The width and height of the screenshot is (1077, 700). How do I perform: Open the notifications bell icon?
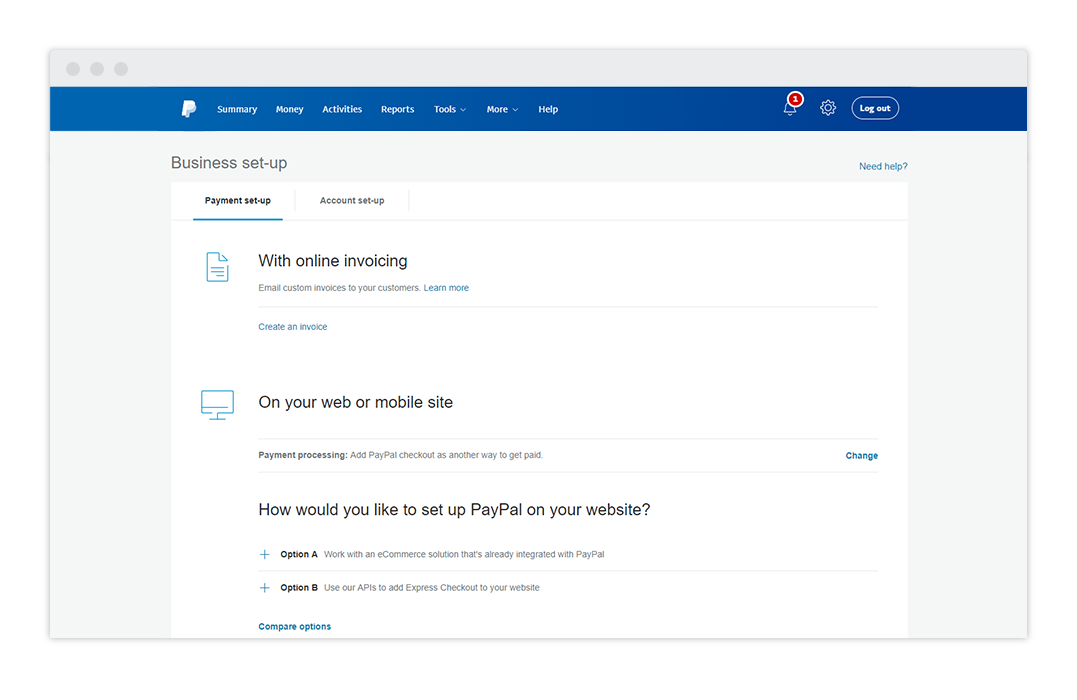[x=790, y=109]
